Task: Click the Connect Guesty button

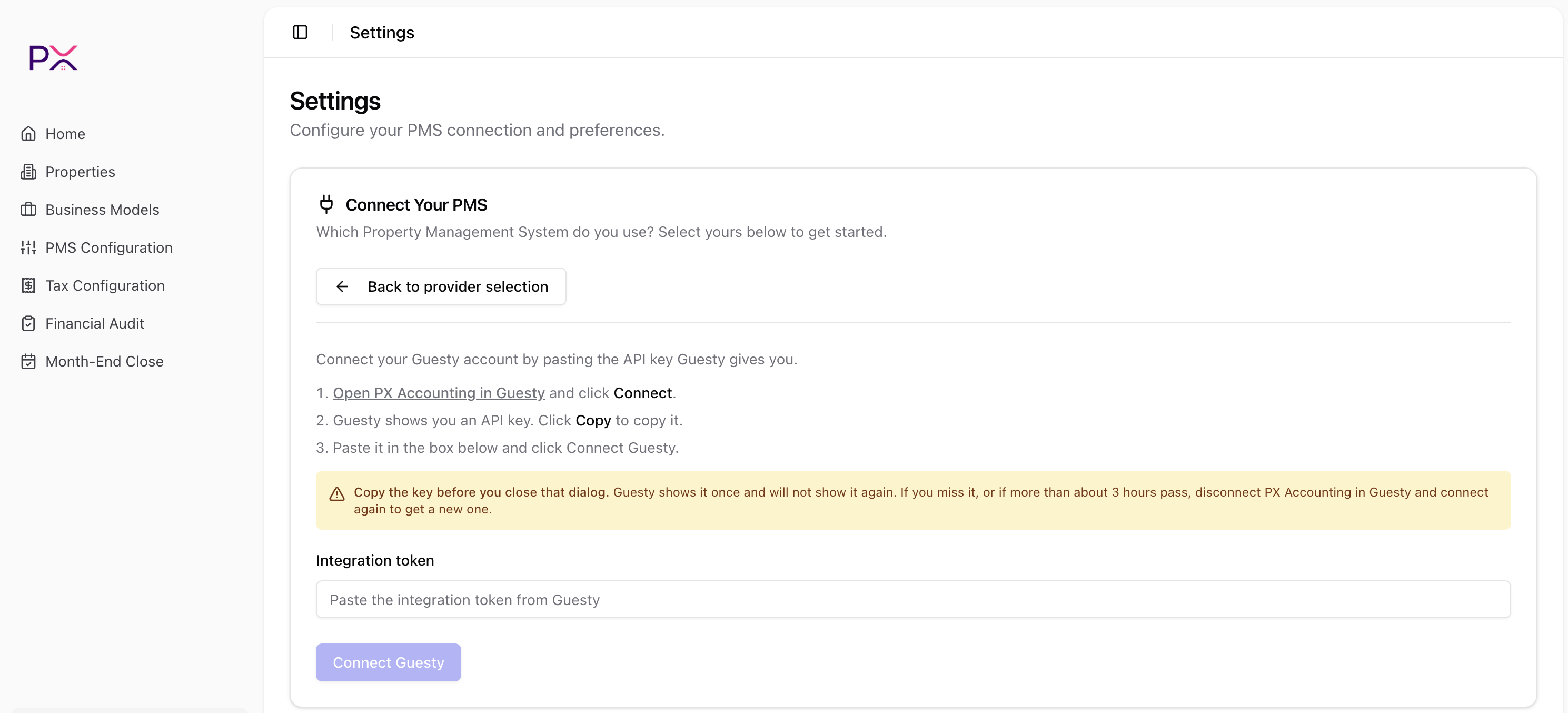Action: point(389,662)
